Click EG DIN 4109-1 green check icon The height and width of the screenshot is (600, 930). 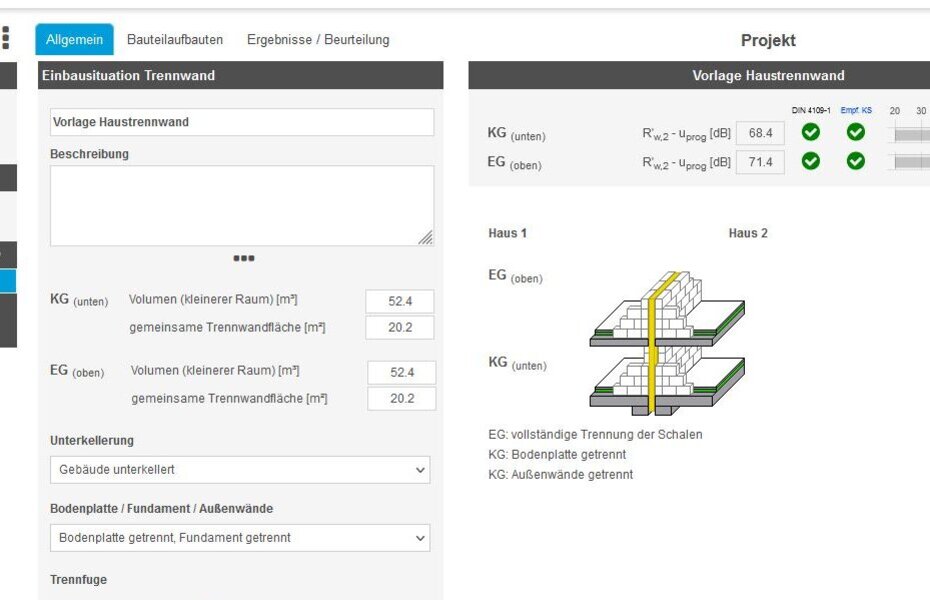811,161
